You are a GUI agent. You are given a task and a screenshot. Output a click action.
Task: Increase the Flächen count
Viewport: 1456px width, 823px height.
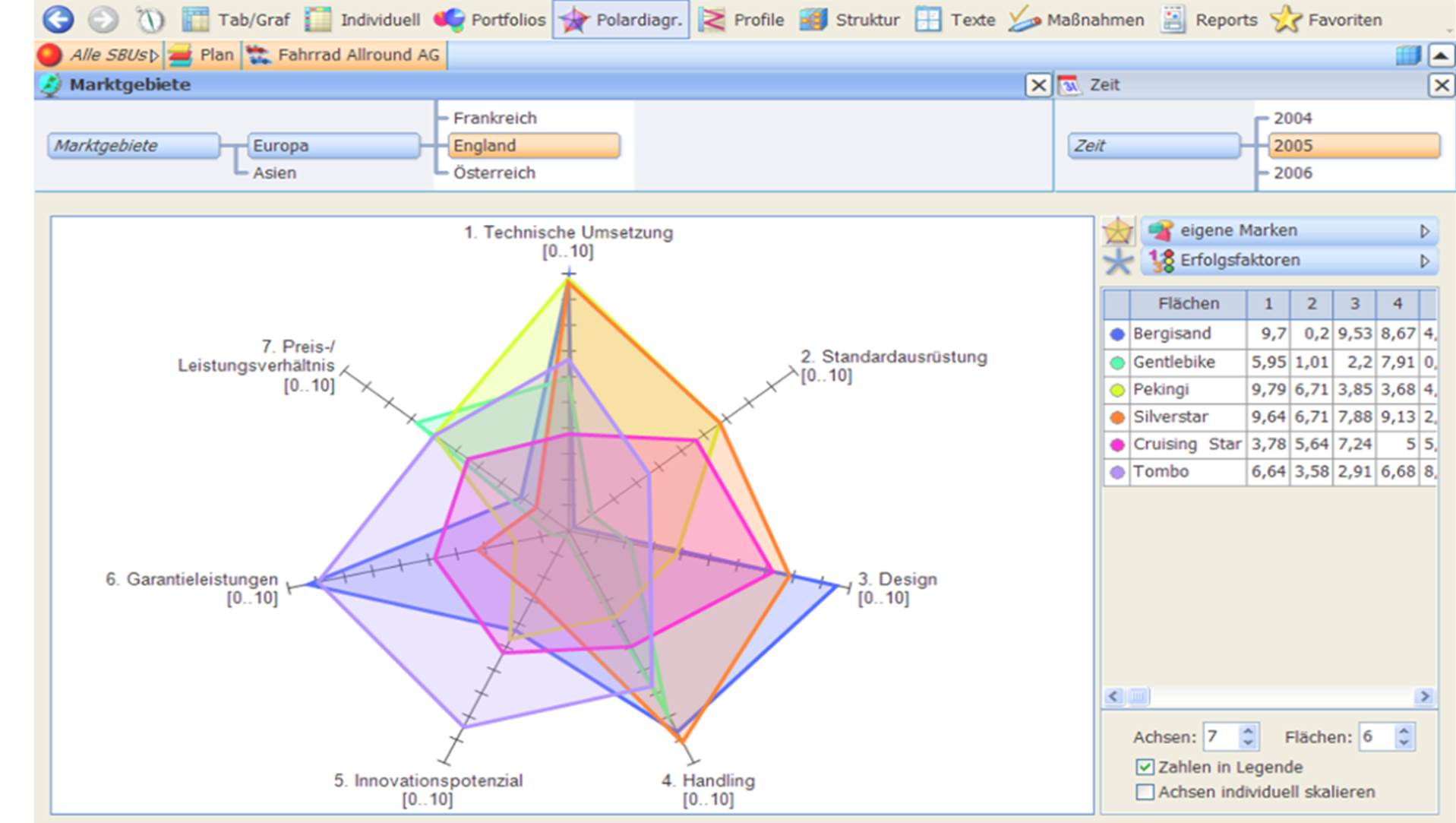(1404, 730)
